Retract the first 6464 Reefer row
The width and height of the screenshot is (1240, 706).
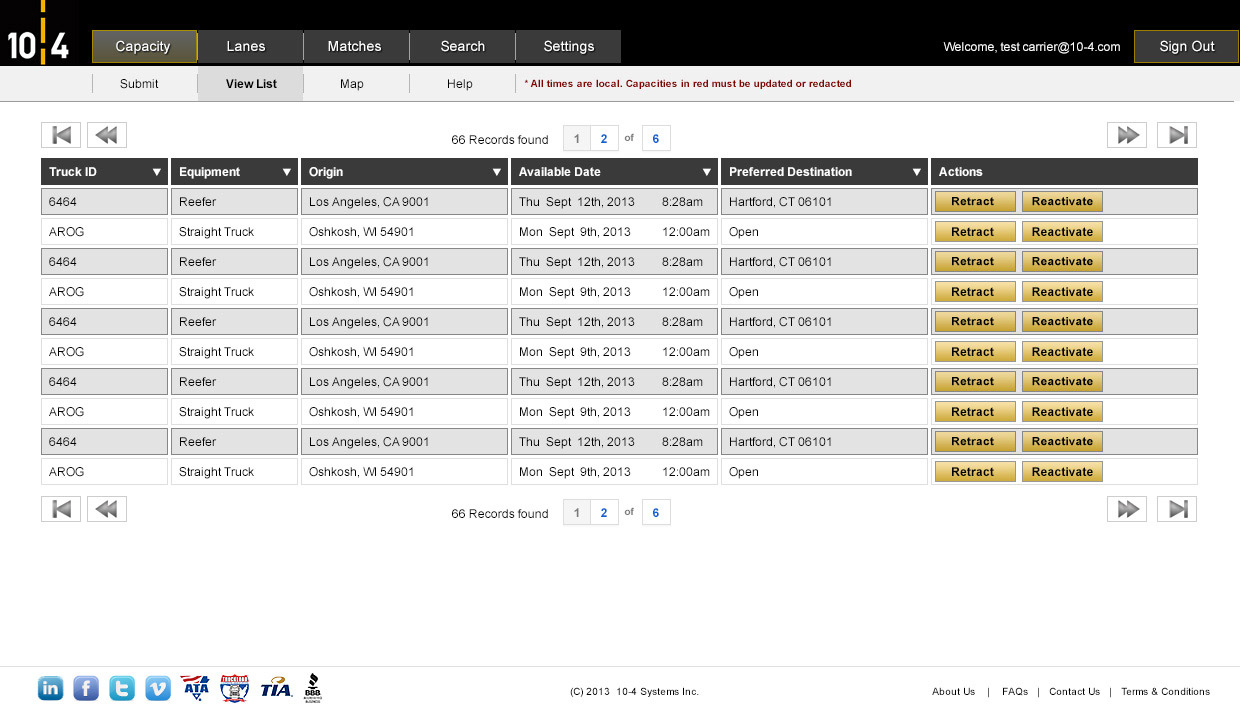973,201
